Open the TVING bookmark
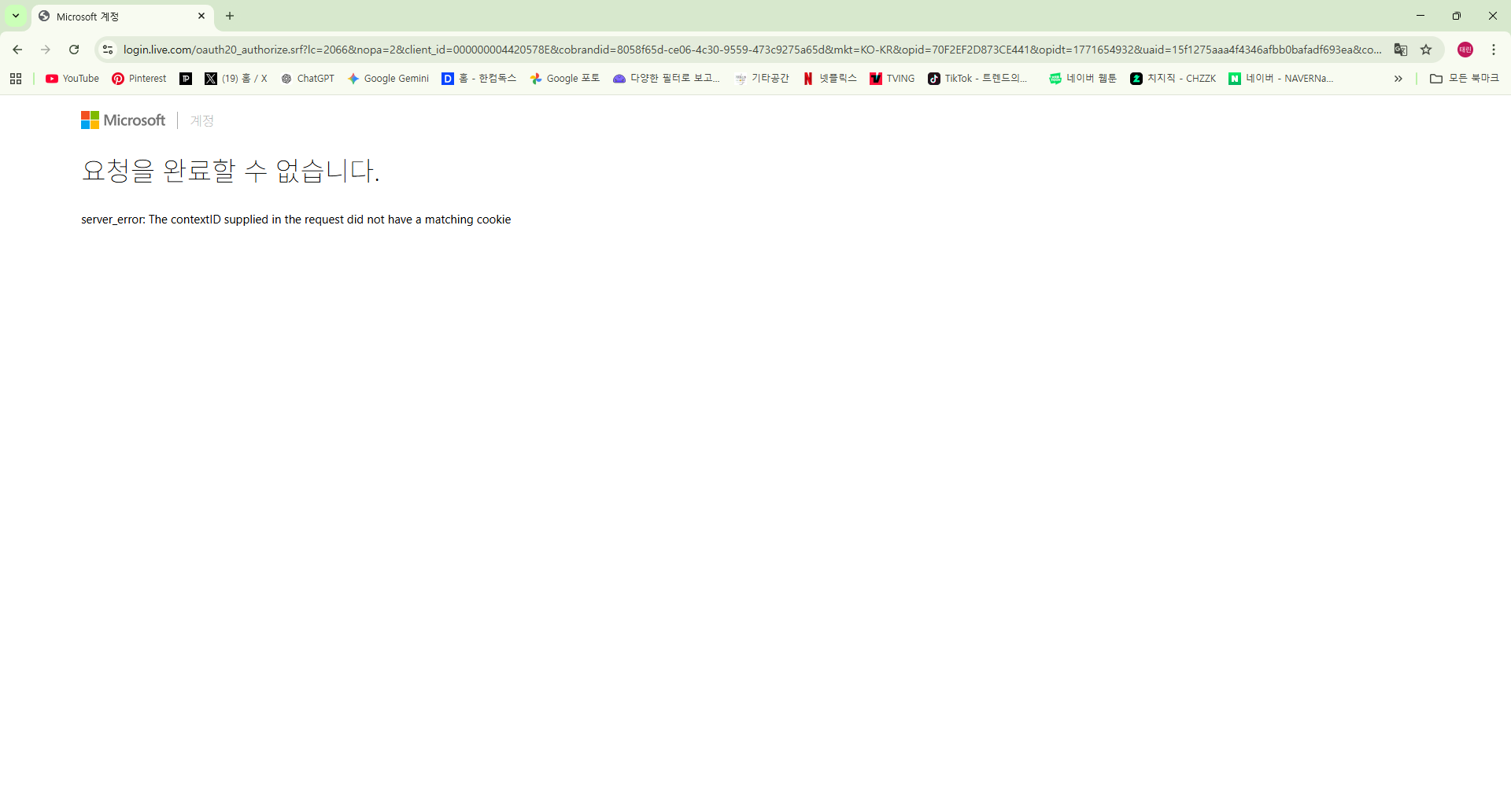Viewport: 1511px width, 812px height. point(892,78)
